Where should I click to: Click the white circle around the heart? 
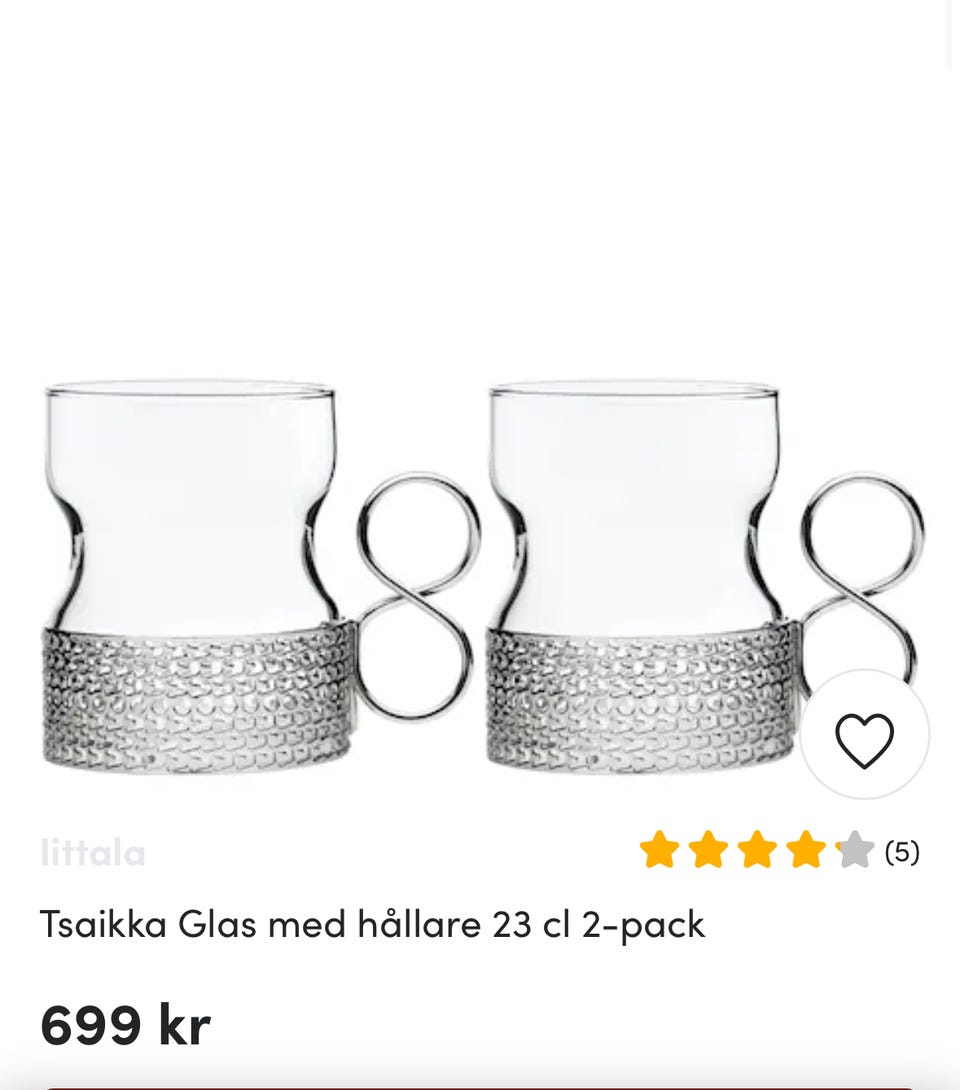click(864, 734)
